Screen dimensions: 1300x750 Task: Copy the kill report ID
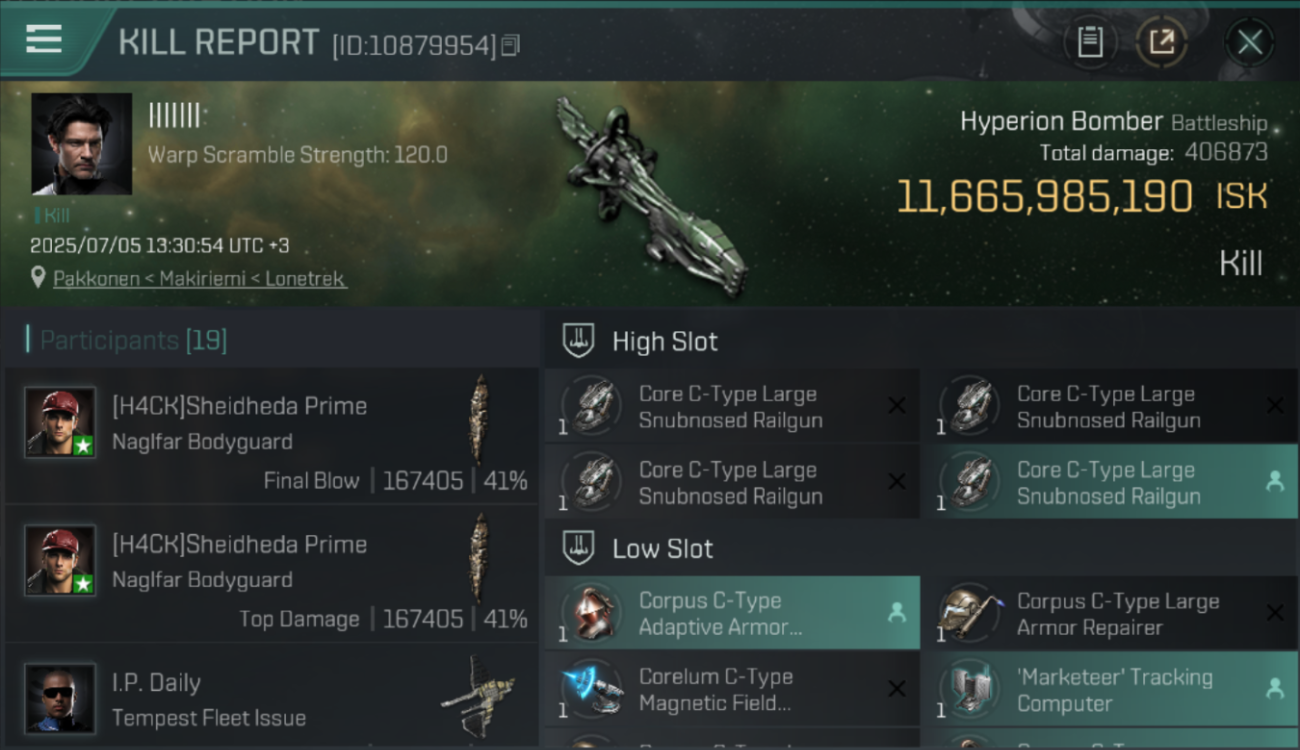[x=511, y=45]
